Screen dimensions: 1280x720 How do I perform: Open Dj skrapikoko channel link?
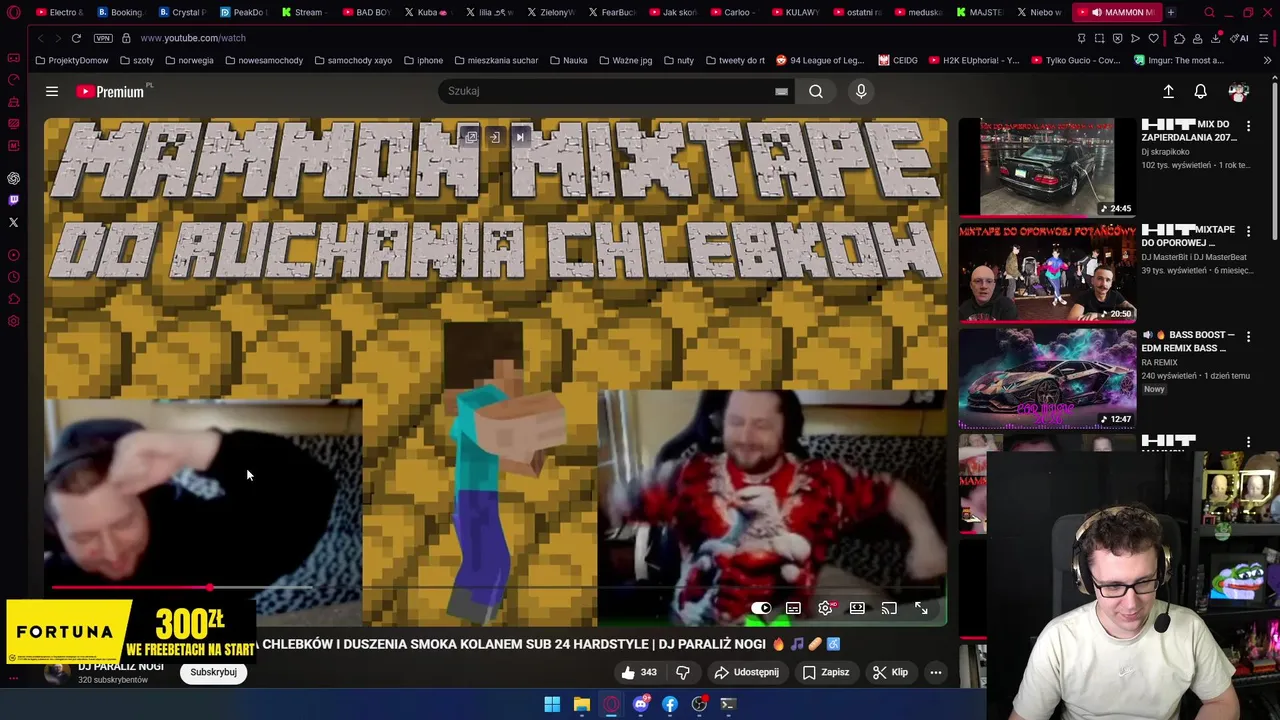tap(1165, 152)
